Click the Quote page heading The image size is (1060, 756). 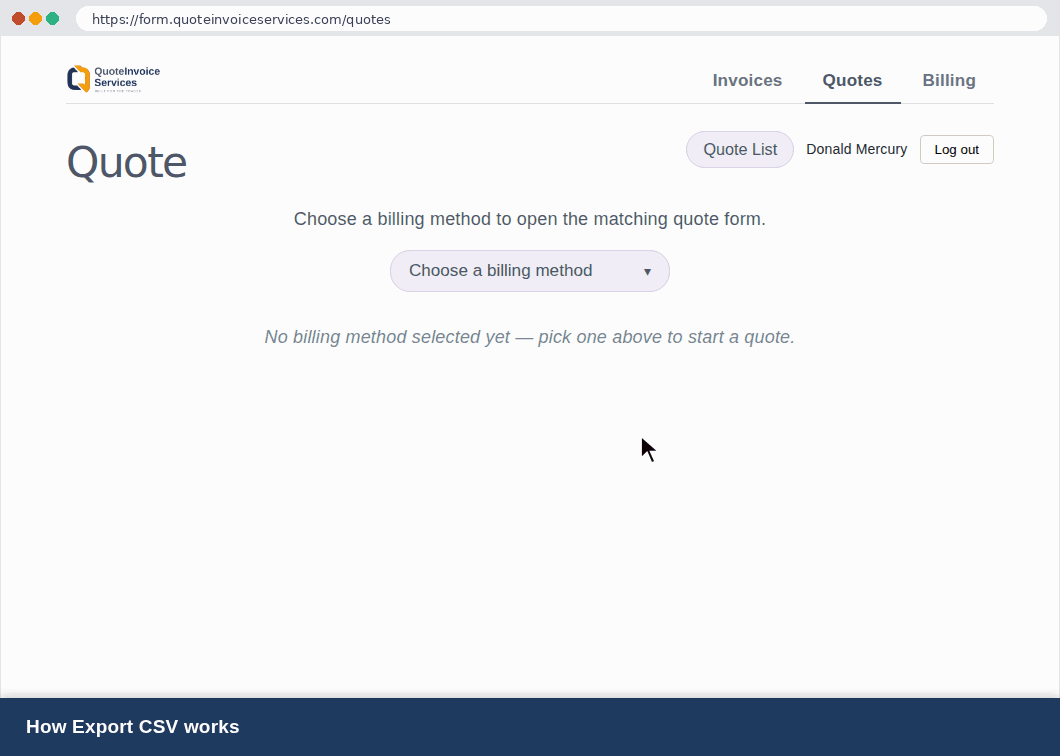tap(126, 162)
